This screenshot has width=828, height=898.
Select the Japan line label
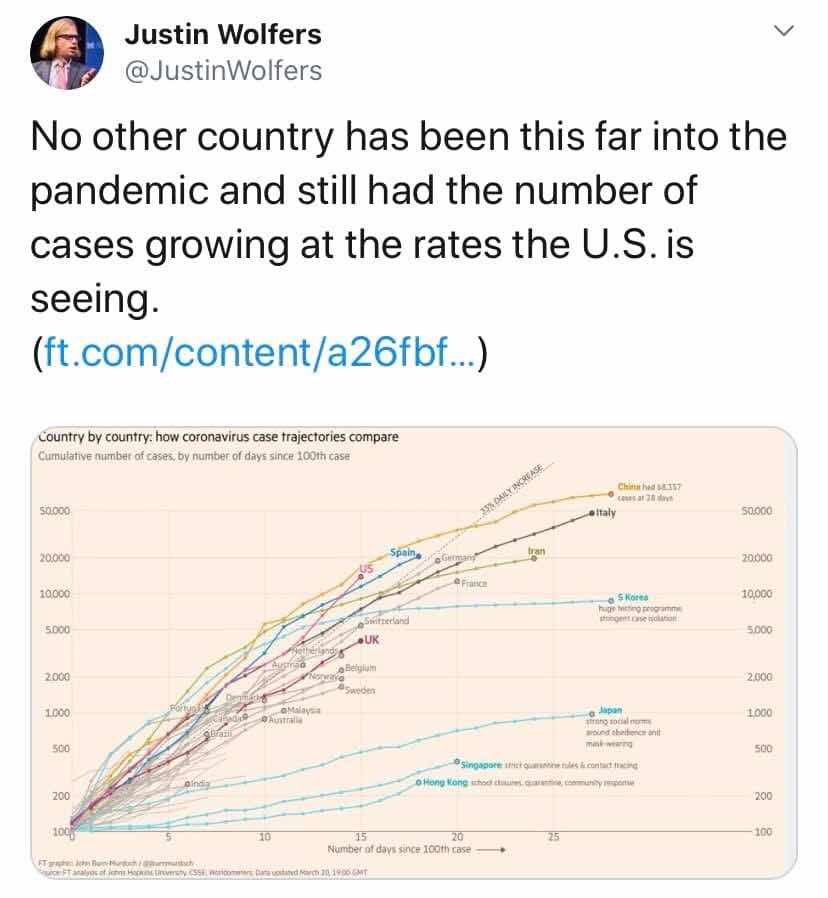[610, 710]
